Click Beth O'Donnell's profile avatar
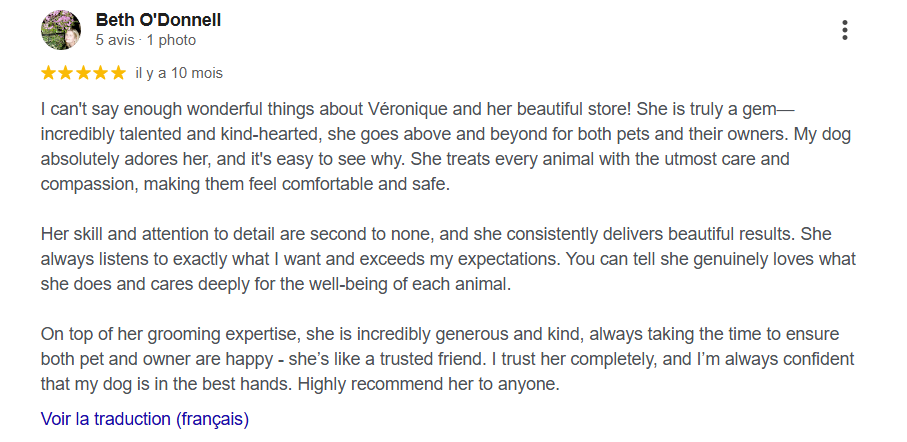The height and width of the screenshot is (442, 907). pos(61,30)
